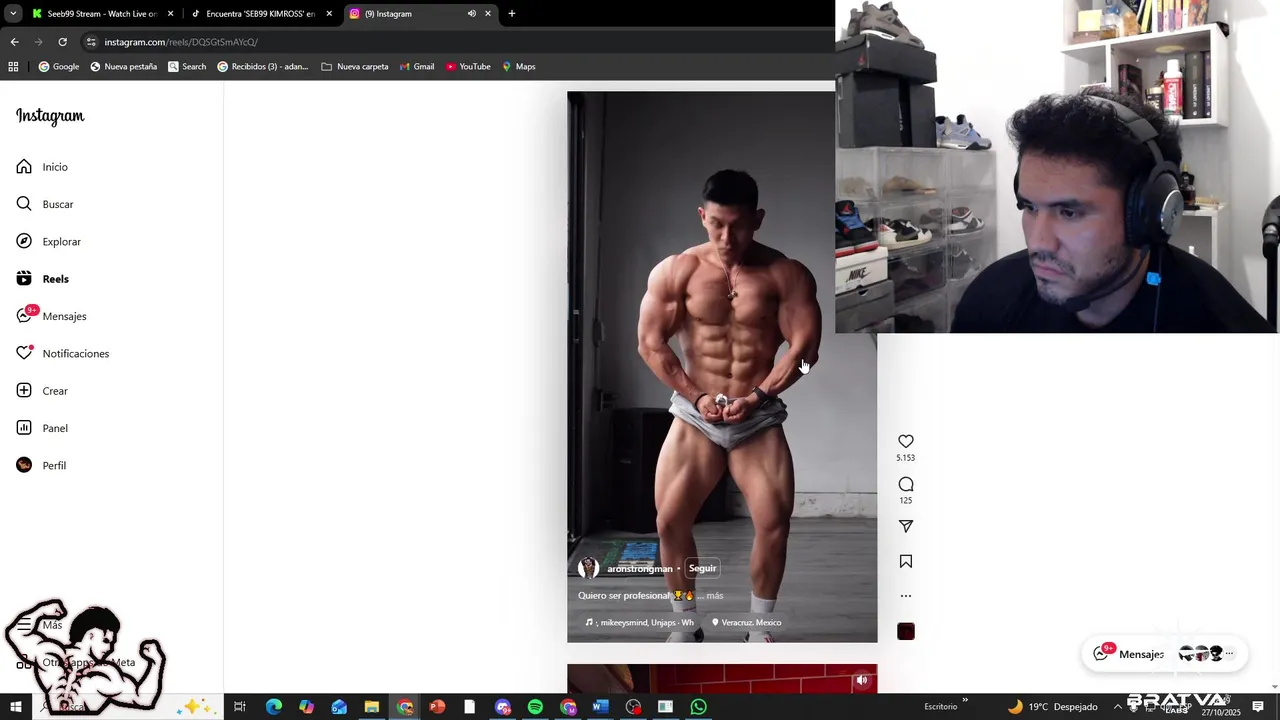The image size is (1280, 720).
Task: Open tab search dropdown arrow
Action: coord(13,14)
